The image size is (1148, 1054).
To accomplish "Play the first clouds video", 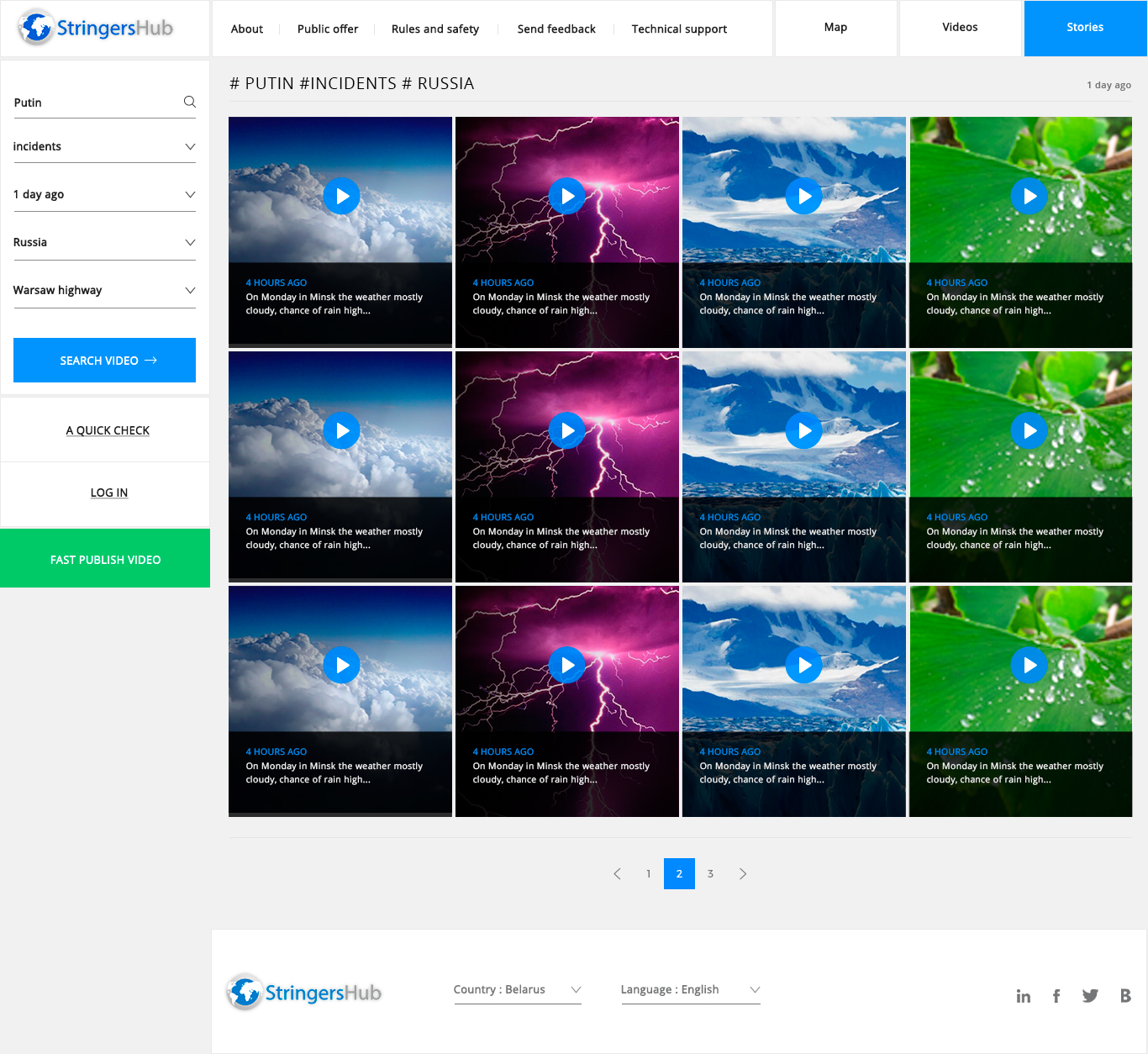I will point(341,196).
